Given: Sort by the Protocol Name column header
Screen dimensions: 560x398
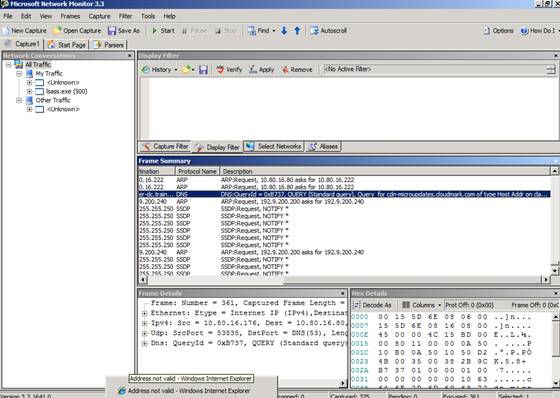Looking at the screenshot, I should 197,171.
